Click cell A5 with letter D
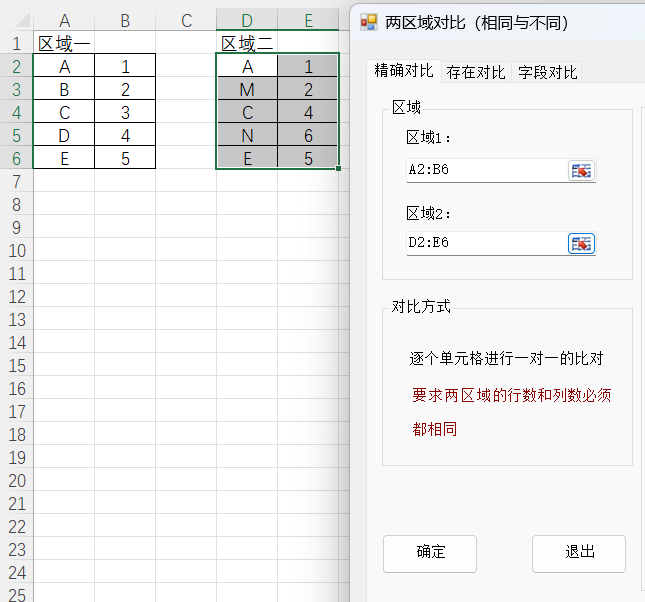 click(x=64, y=135)
